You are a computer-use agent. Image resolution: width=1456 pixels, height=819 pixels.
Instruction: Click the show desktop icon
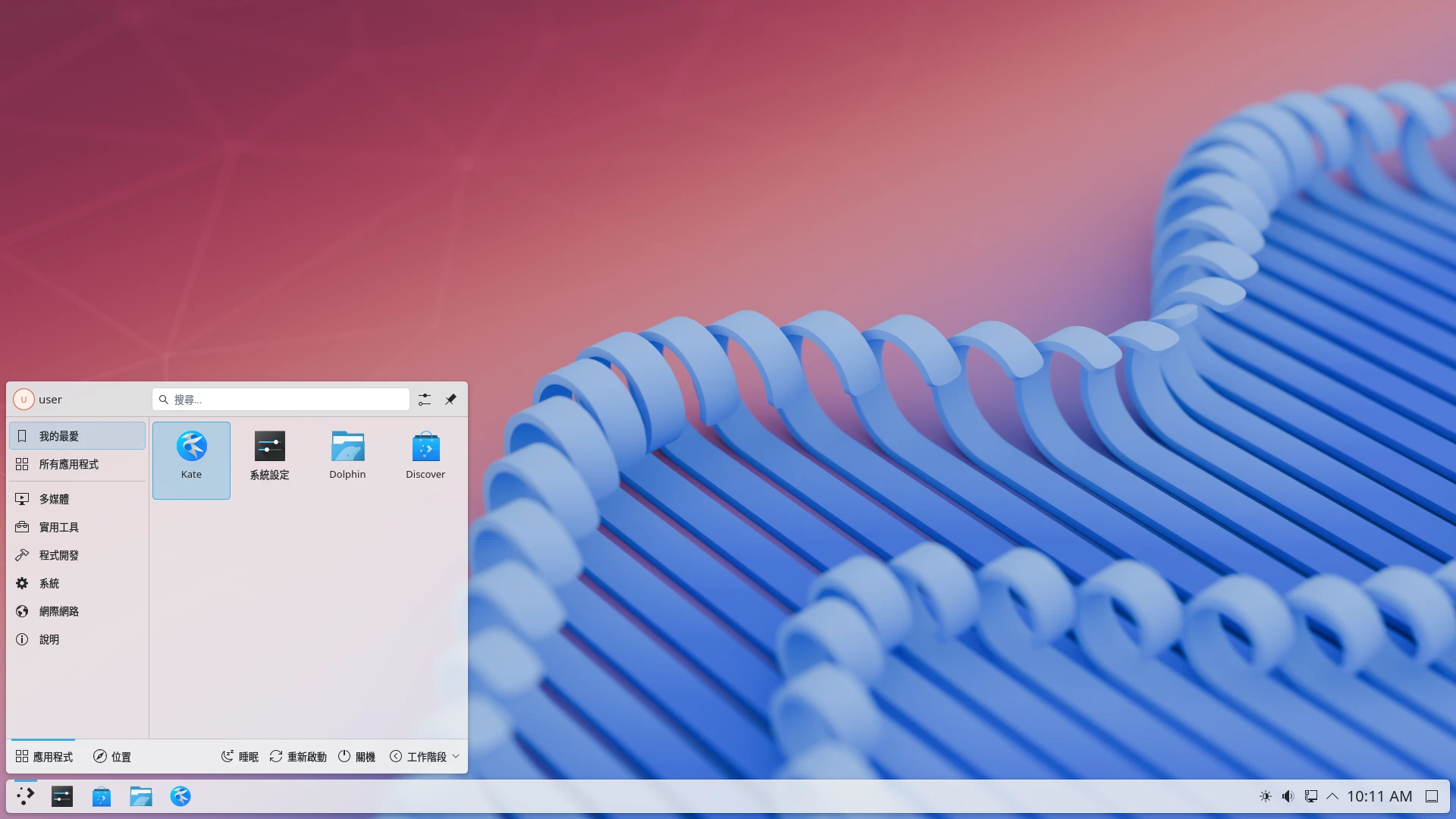[x=1432, y=796]
